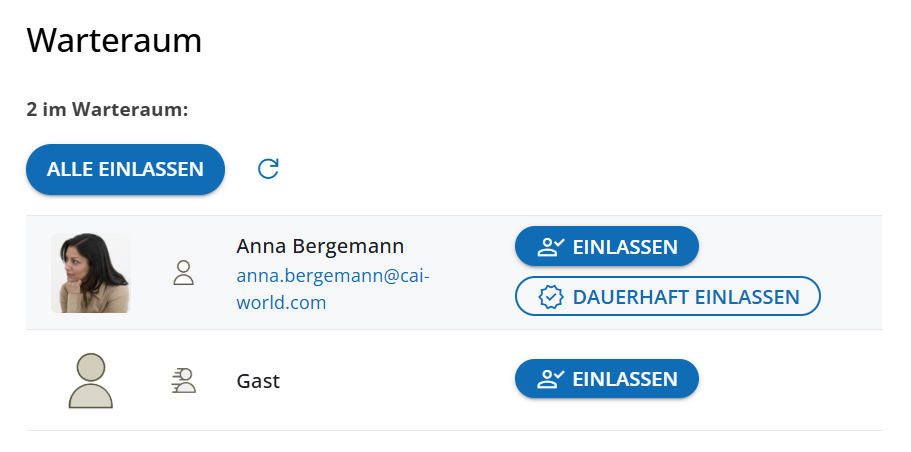Click Anna Bergemann's profile photo
Image resolution: width=911 pixels, height=452 pixels.
click(x=91, y=273)
